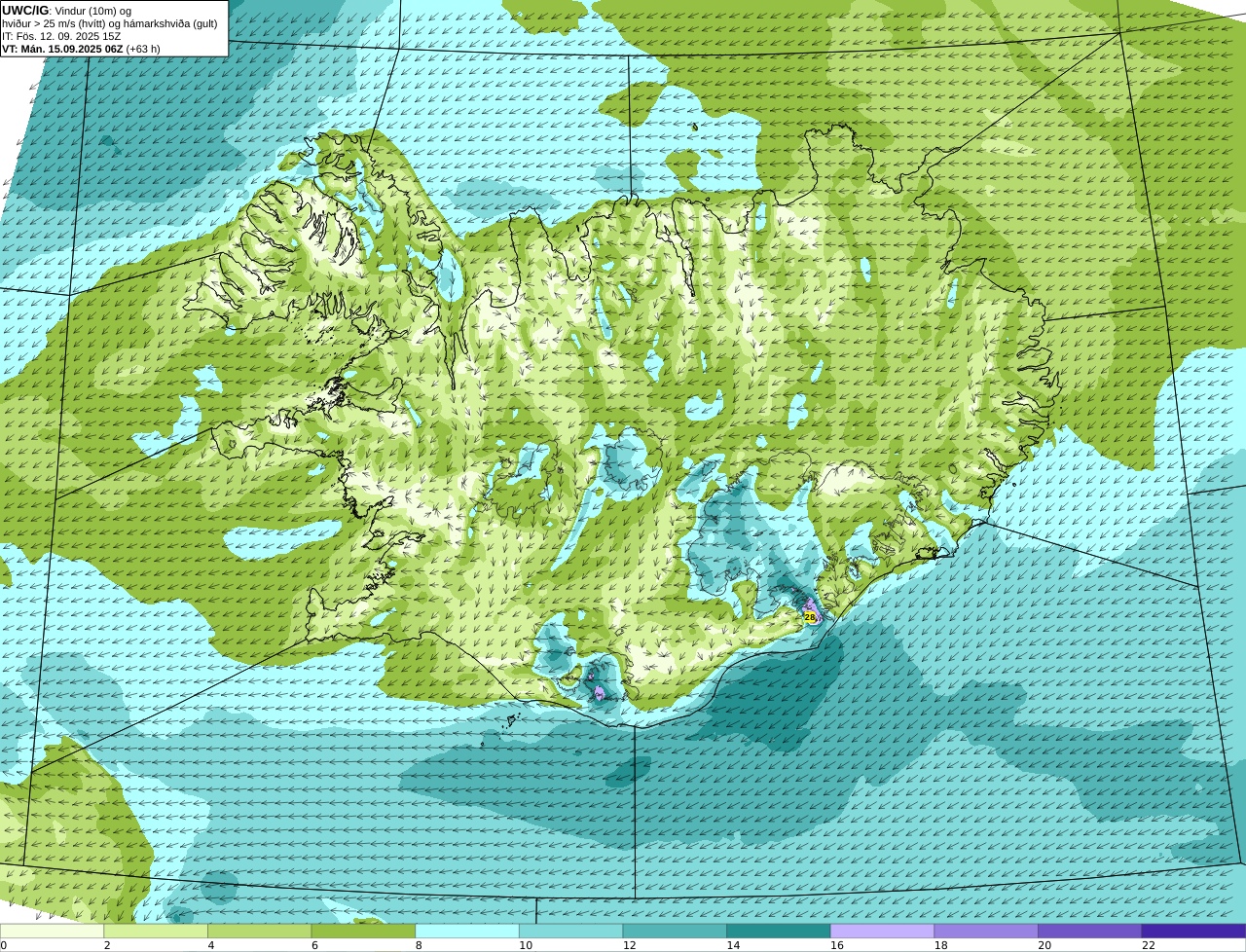Image resolution: width=1246 pixels, height=952 pixels.
Task: Select the light lavender 16–18 m/s swatch
Action: tap(882, 931)
